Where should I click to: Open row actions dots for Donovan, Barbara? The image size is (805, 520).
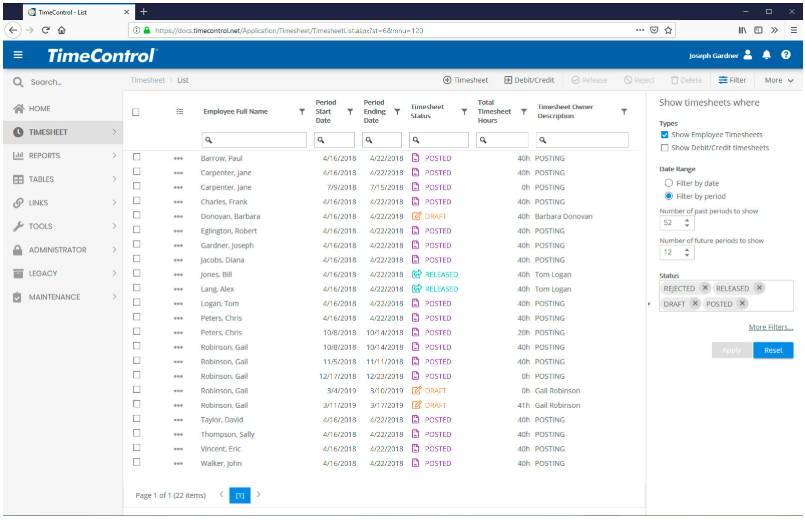178,217
